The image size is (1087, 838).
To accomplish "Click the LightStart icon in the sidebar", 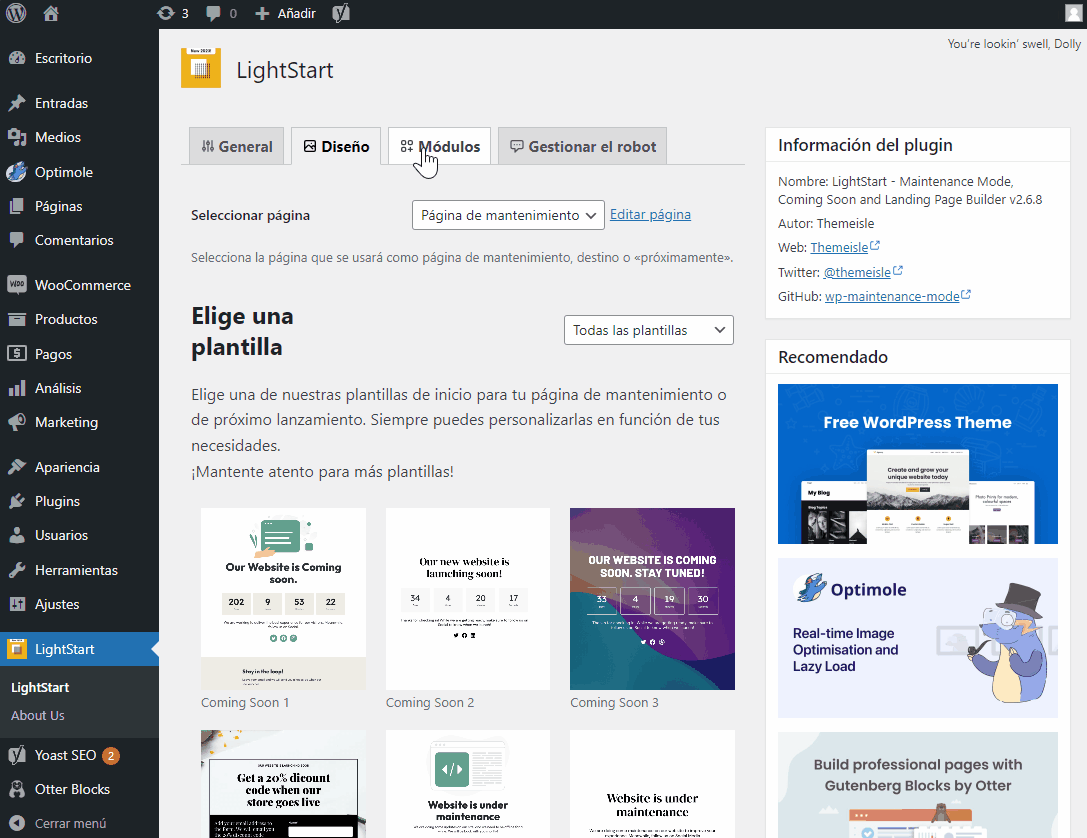I will pyautogui.click(x=17, y=649).
